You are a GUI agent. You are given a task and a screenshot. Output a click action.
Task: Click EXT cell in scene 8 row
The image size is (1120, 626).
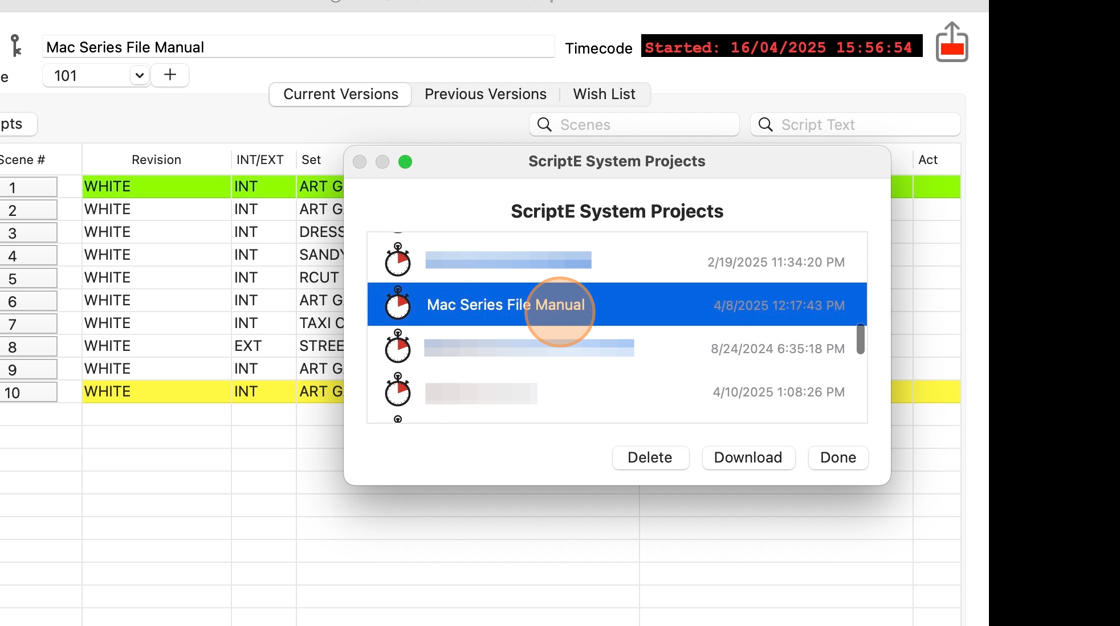(x=264, y=346)
